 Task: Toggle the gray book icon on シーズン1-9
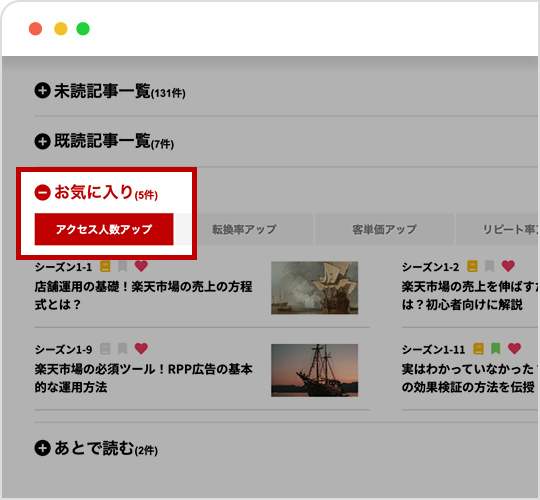click(x=105, y=349)
